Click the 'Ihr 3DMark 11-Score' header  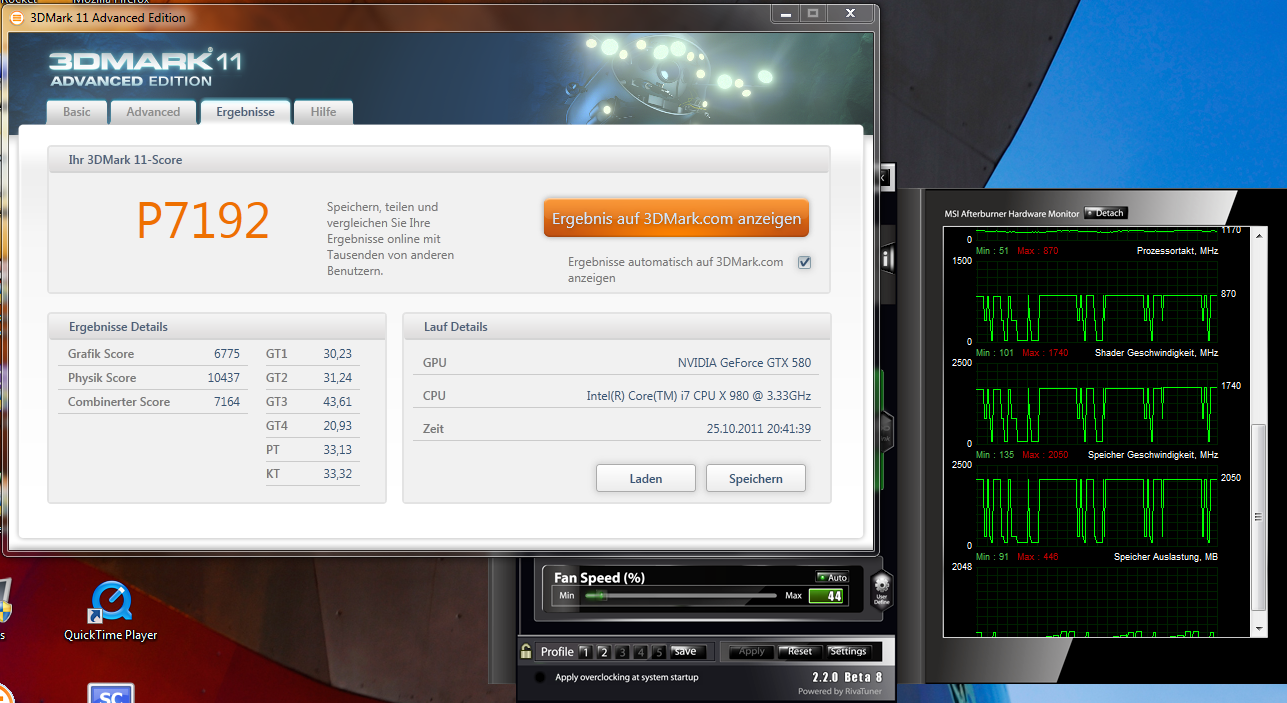point(439,160)
